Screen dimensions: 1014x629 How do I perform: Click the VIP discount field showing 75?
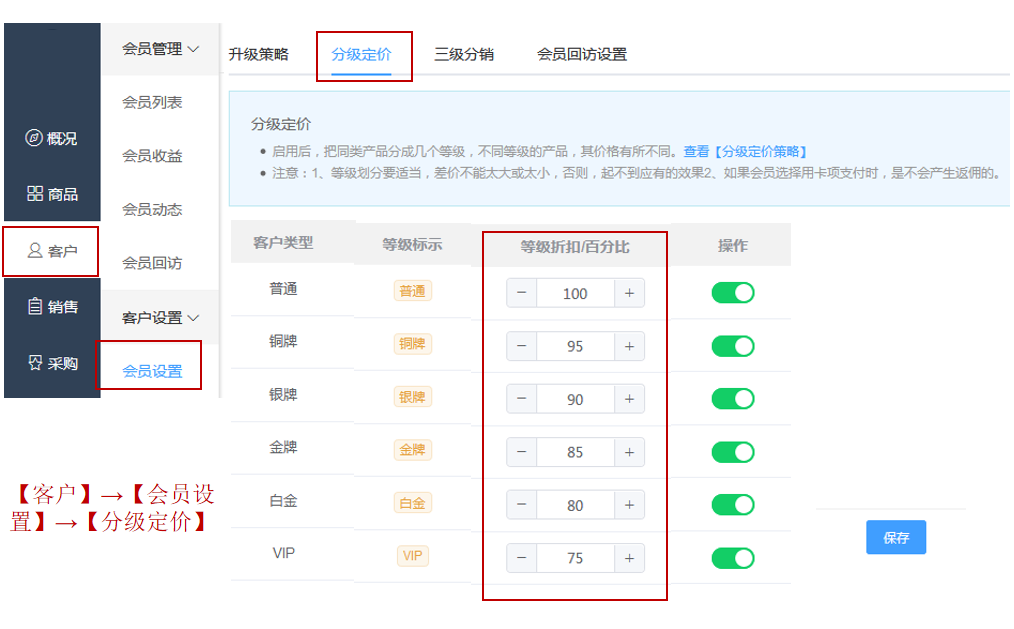coord(575,559)
